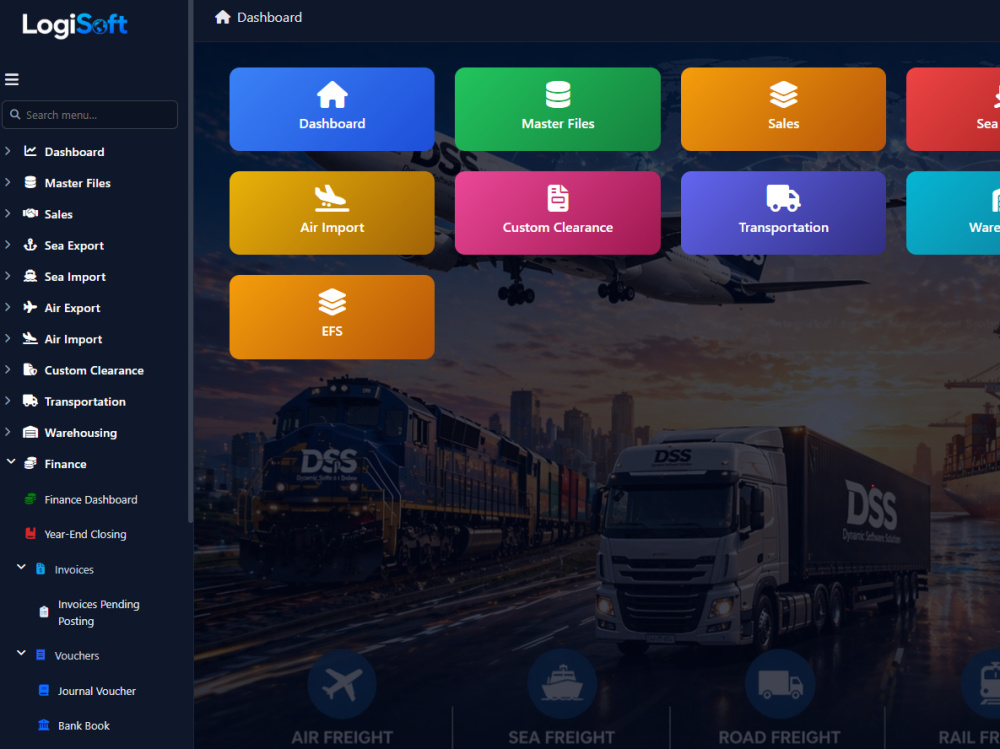Open the blue Dashboard tile
The height and width of the screenshot is (749, 1000).
point(332,109)
